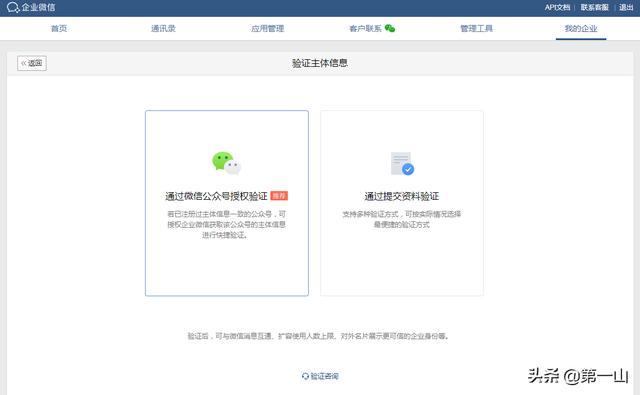Open the 应用管理 tab
Viewport: 640px width, 395px height.
point(268,29)
